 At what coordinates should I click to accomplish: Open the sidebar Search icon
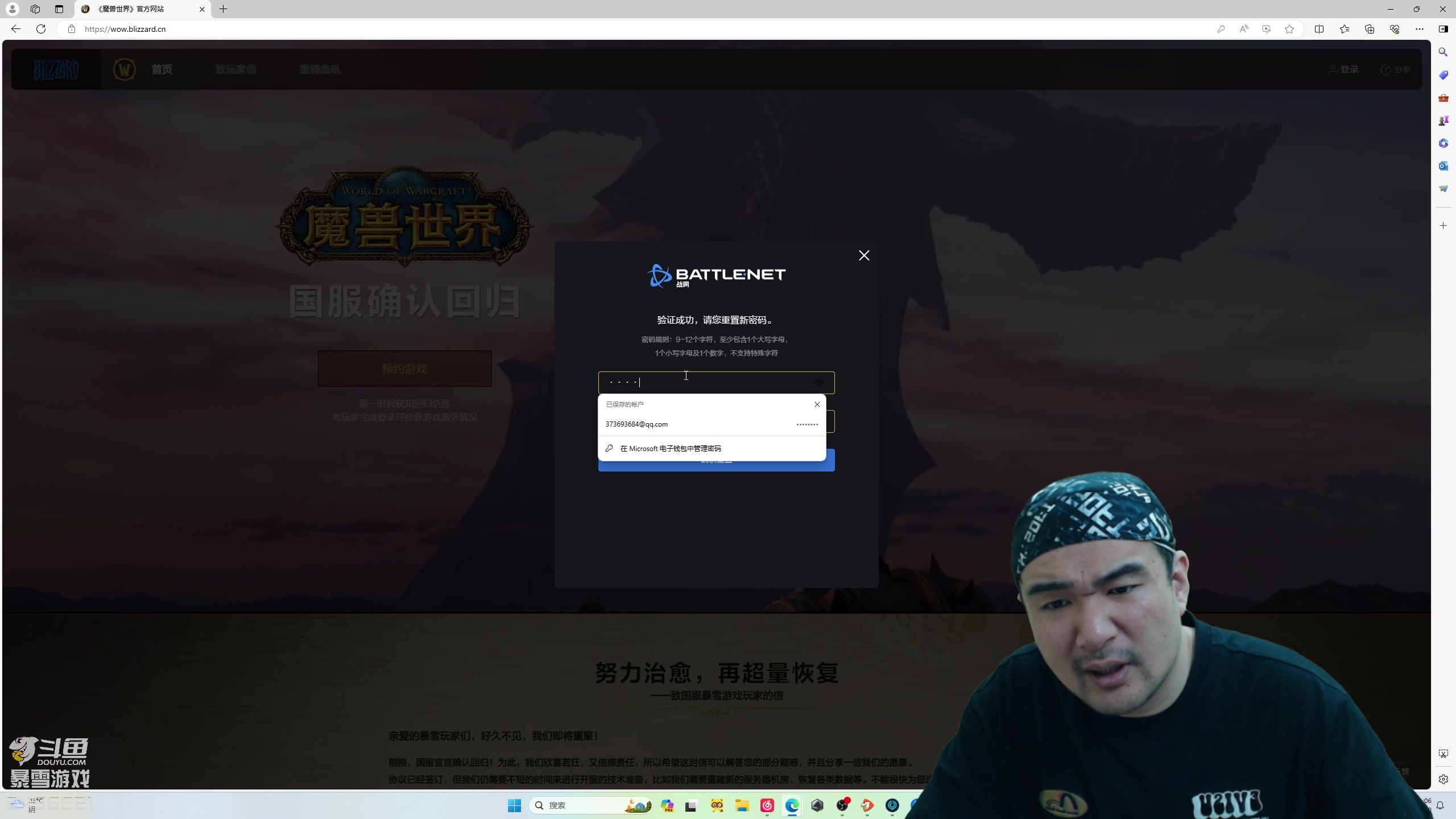[1443, 52]
